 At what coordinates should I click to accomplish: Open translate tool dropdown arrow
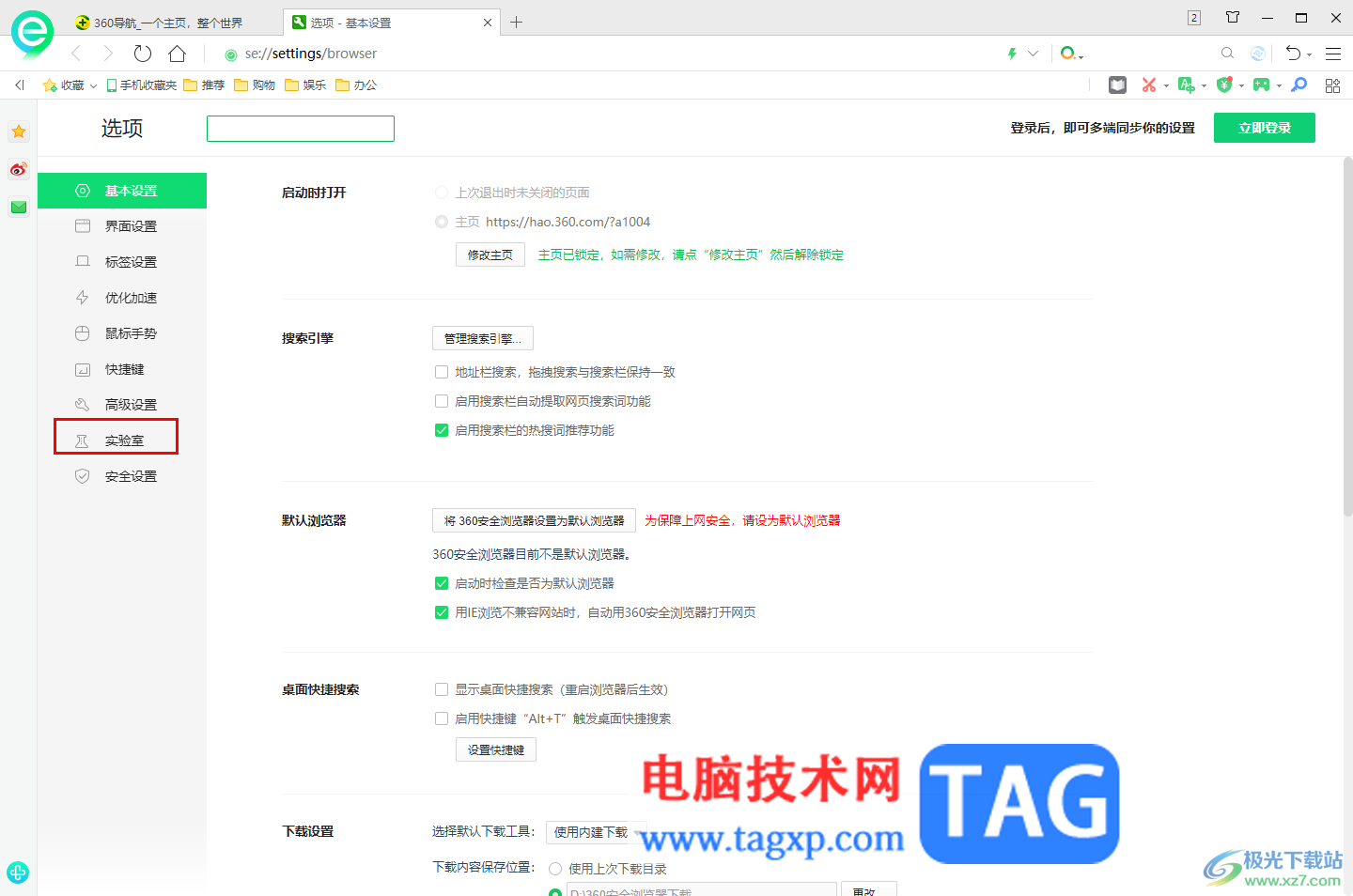1204,85
